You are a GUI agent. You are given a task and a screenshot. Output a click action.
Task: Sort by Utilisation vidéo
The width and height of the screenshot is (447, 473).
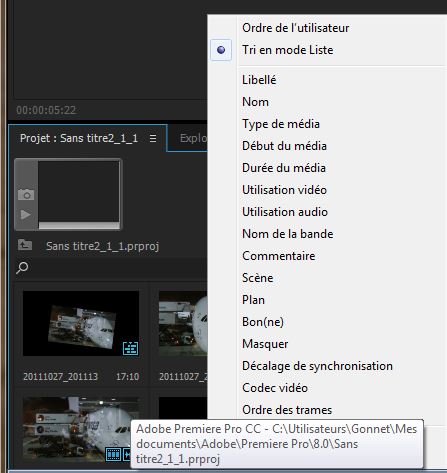pyautogui.click(x=284, y=190)
